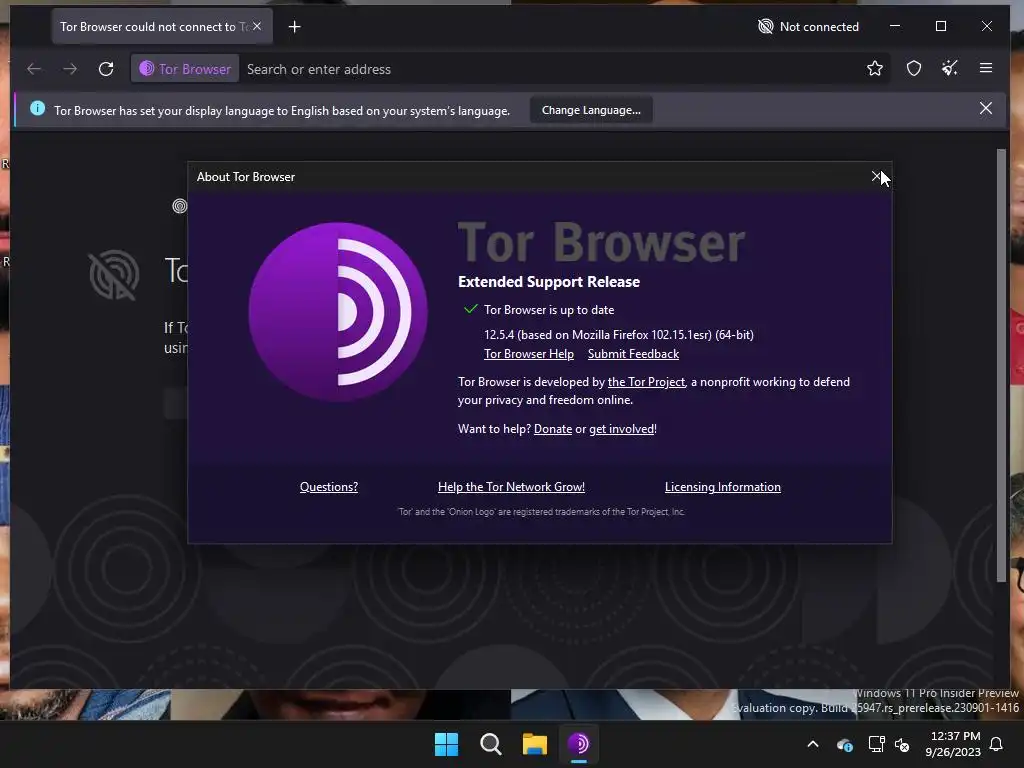Open the clock showing 12:37 PM

(x=953, y=744)
